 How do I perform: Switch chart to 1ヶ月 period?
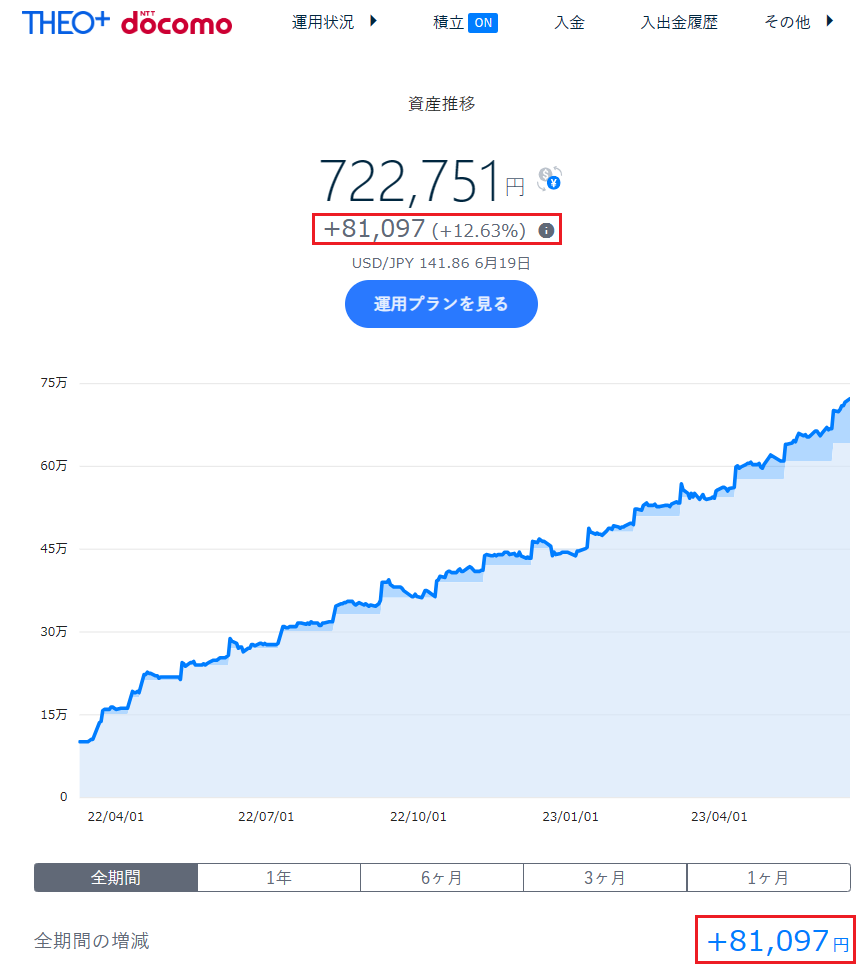(769, 878)
